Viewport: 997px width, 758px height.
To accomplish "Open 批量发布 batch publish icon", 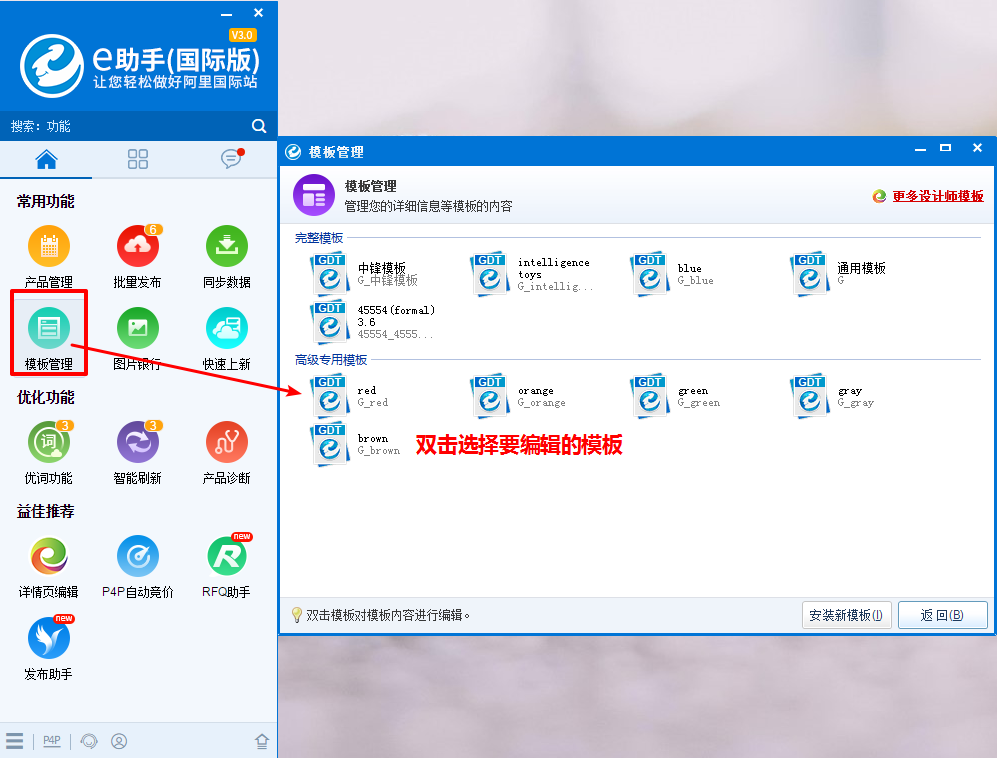I will click(138, 246).
